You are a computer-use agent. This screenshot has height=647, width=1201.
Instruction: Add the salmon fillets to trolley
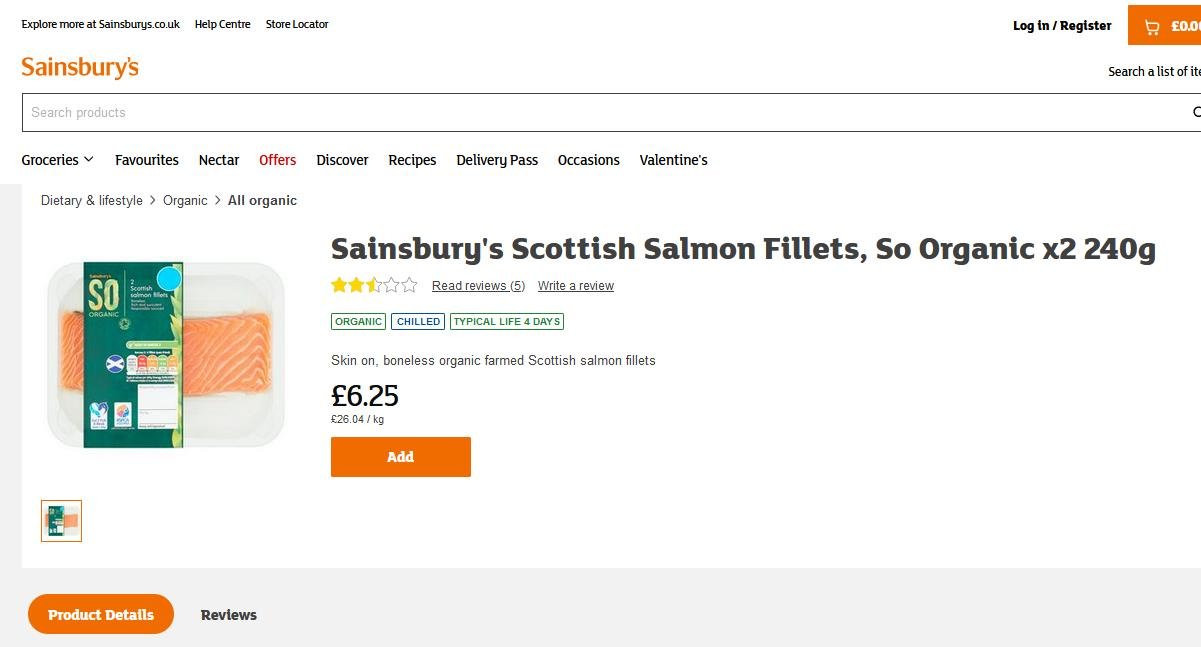pyautogui.click(x=400, y=457)
